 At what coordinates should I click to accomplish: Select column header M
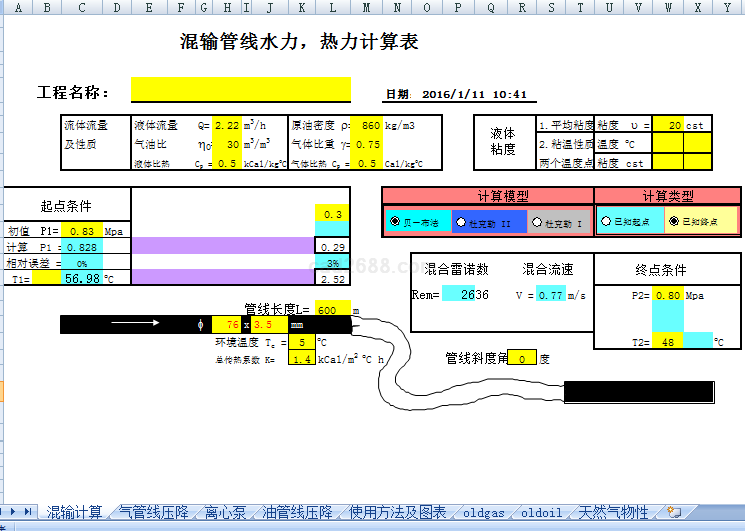[x=366, y=8]
